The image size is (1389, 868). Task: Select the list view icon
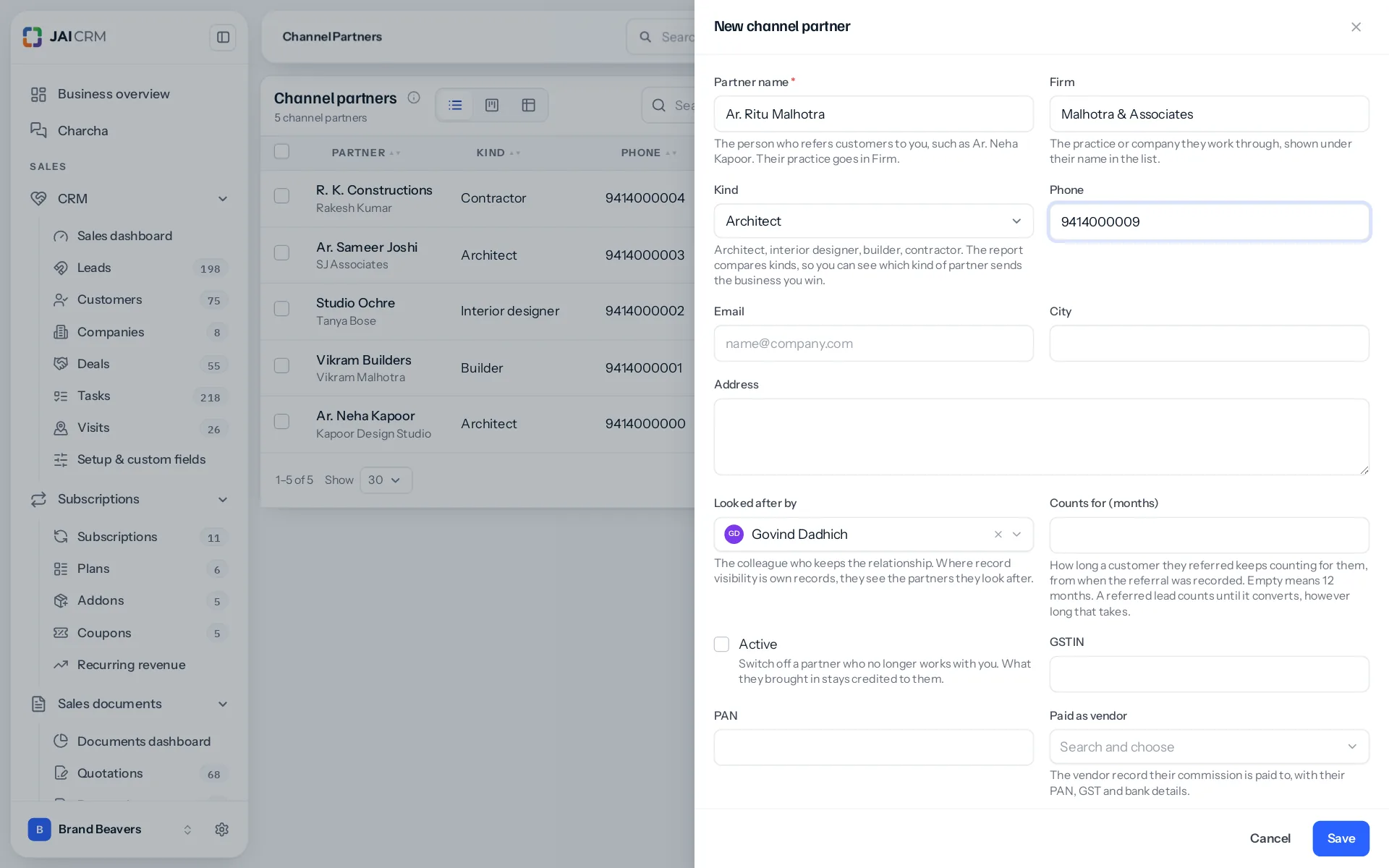click(455, 106)
